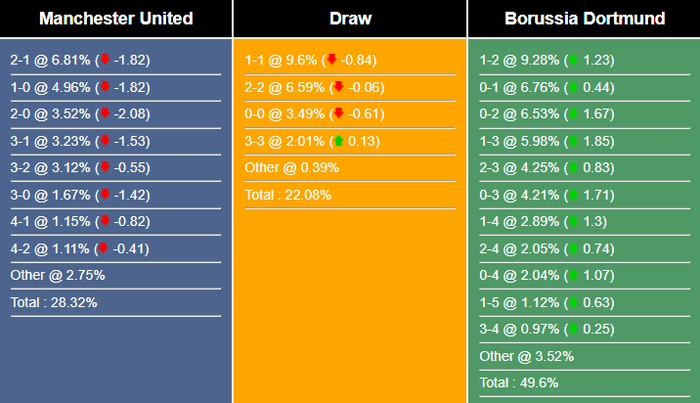Click the red arrow next to 1-1 draw

[x=332, y=60]
